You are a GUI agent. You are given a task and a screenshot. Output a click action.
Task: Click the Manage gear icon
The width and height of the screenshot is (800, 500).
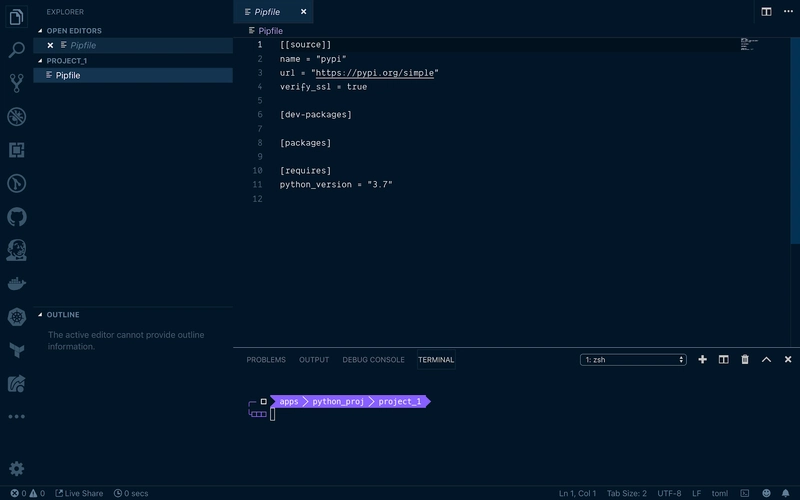click(x=16, y=468)
